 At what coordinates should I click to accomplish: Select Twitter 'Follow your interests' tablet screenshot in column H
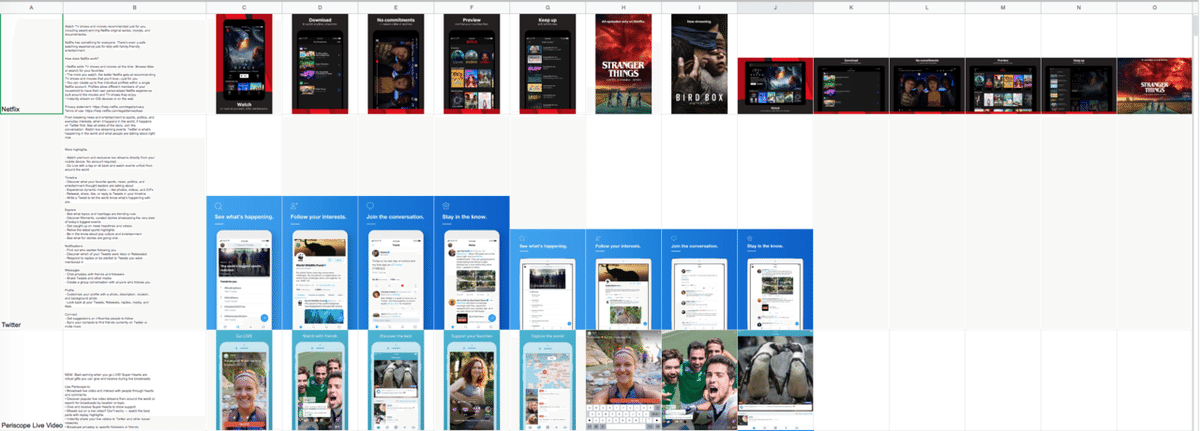point(623,279)
